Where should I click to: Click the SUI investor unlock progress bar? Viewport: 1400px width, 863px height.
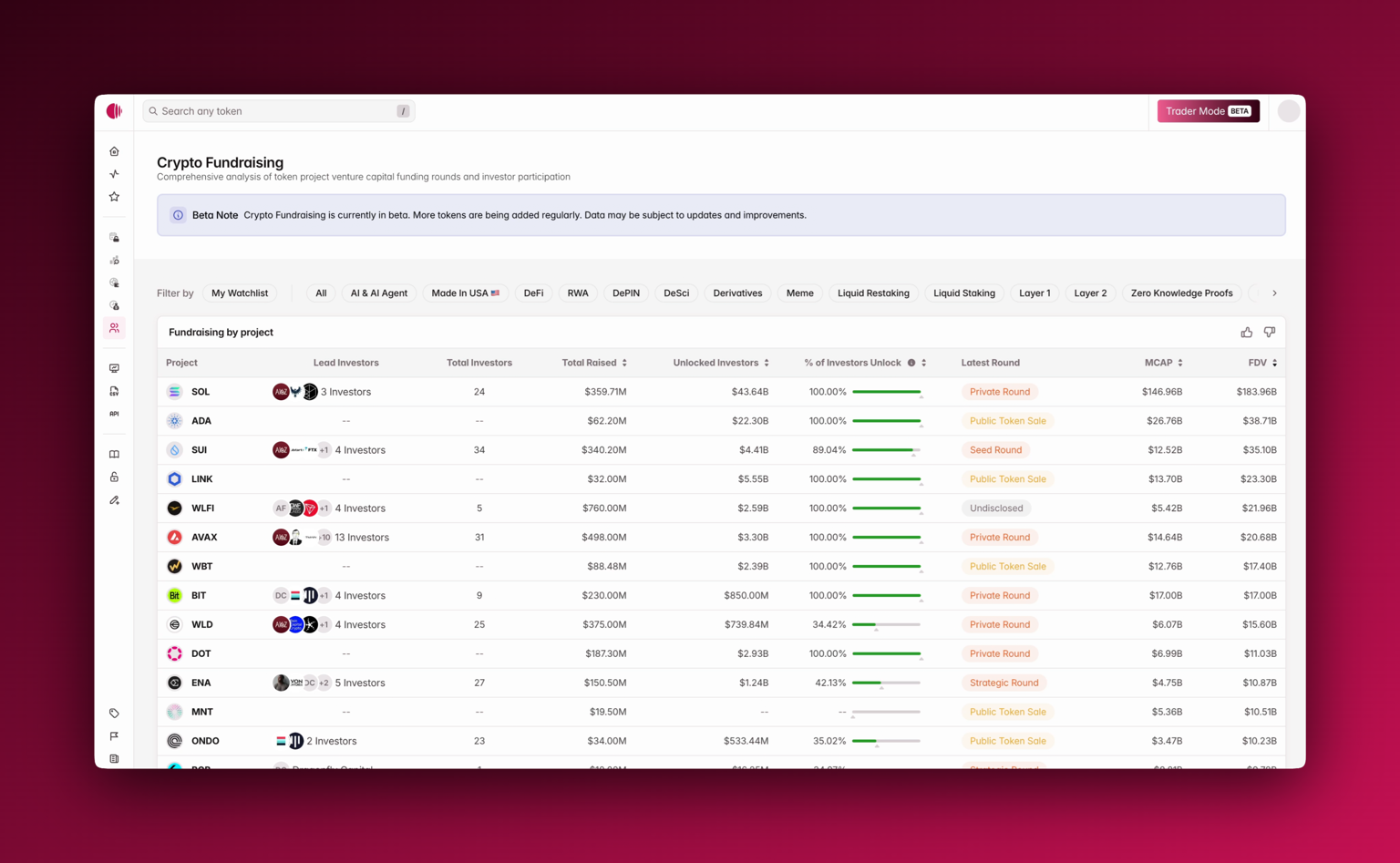886,450
